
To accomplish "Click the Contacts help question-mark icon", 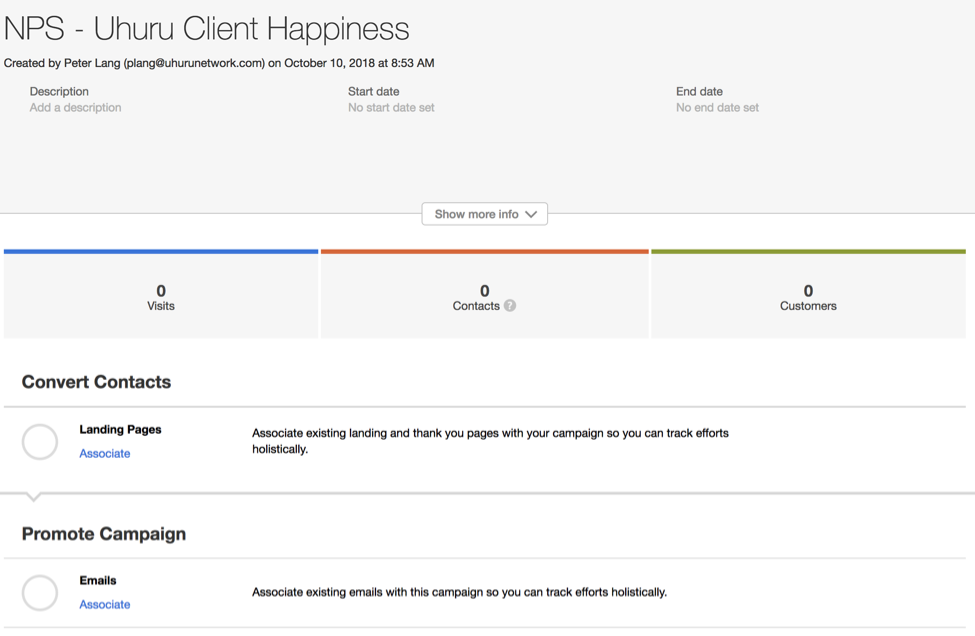I will (510, 306).
